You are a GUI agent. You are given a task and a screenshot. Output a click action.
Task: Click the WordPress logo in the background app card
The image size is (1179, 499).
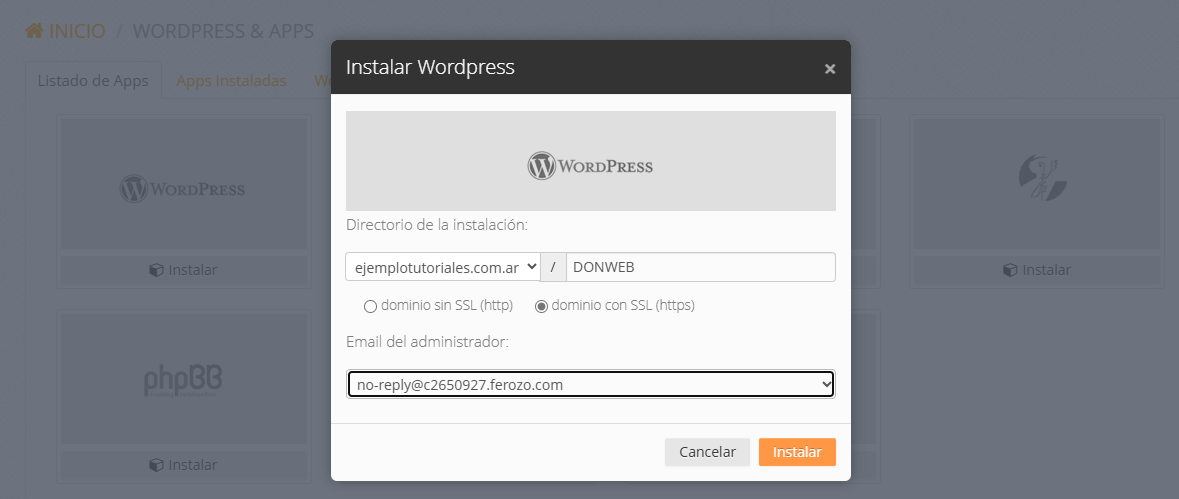(x=182, y=188)
